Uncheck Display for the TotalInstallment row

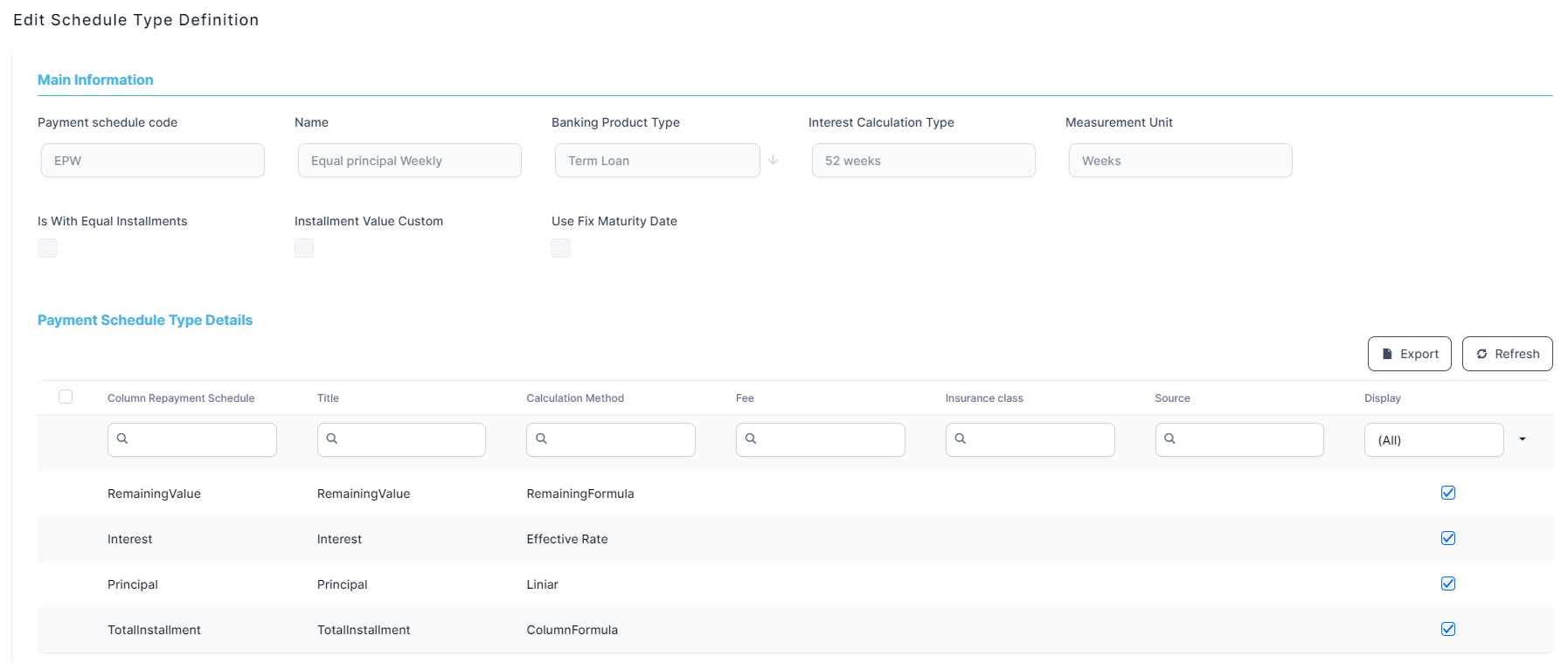click(x=1448, y=629)
